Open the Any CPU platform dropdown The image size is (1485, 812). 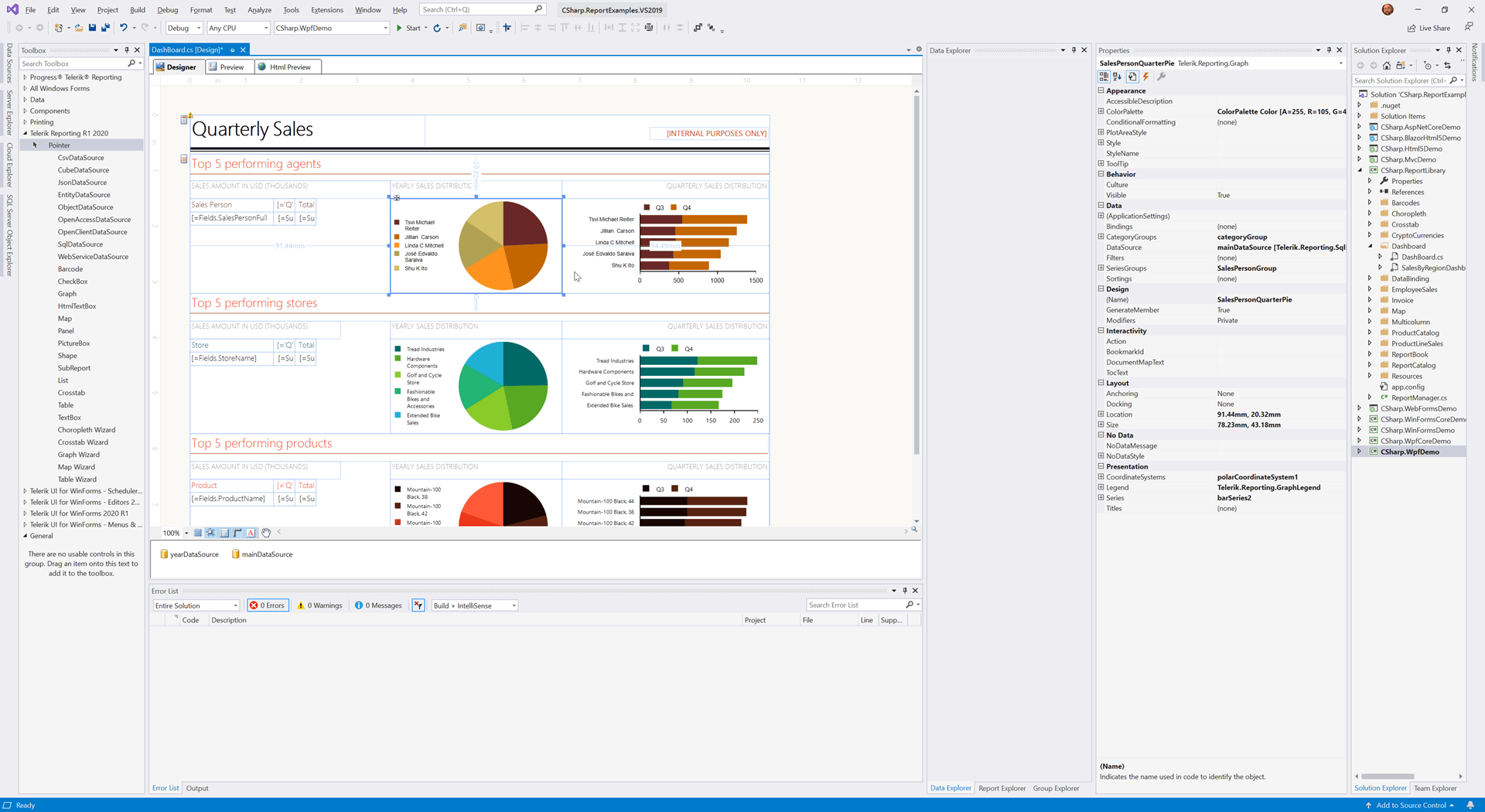pos(238,28)
